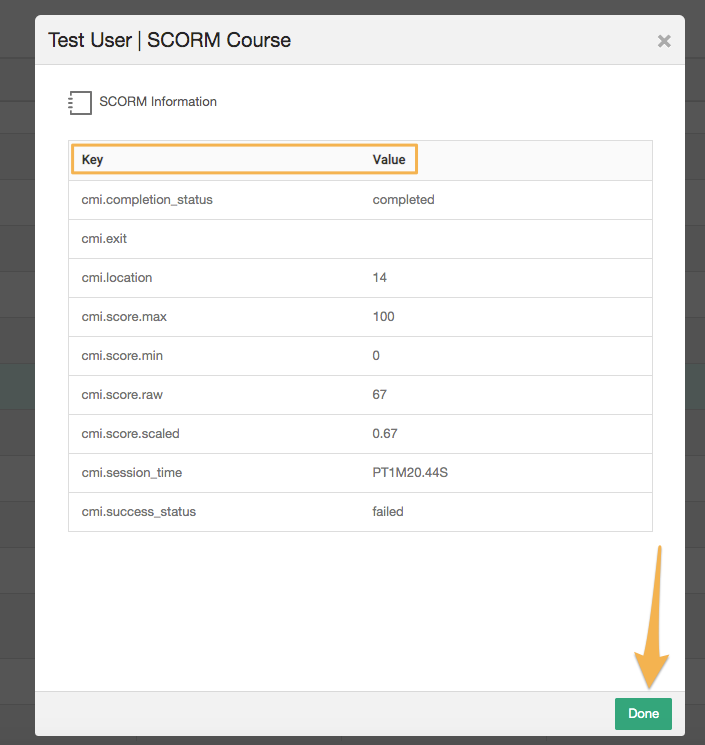Select the cmi.session_time key cell
The image size is (705, 745).
coord(132,472)
